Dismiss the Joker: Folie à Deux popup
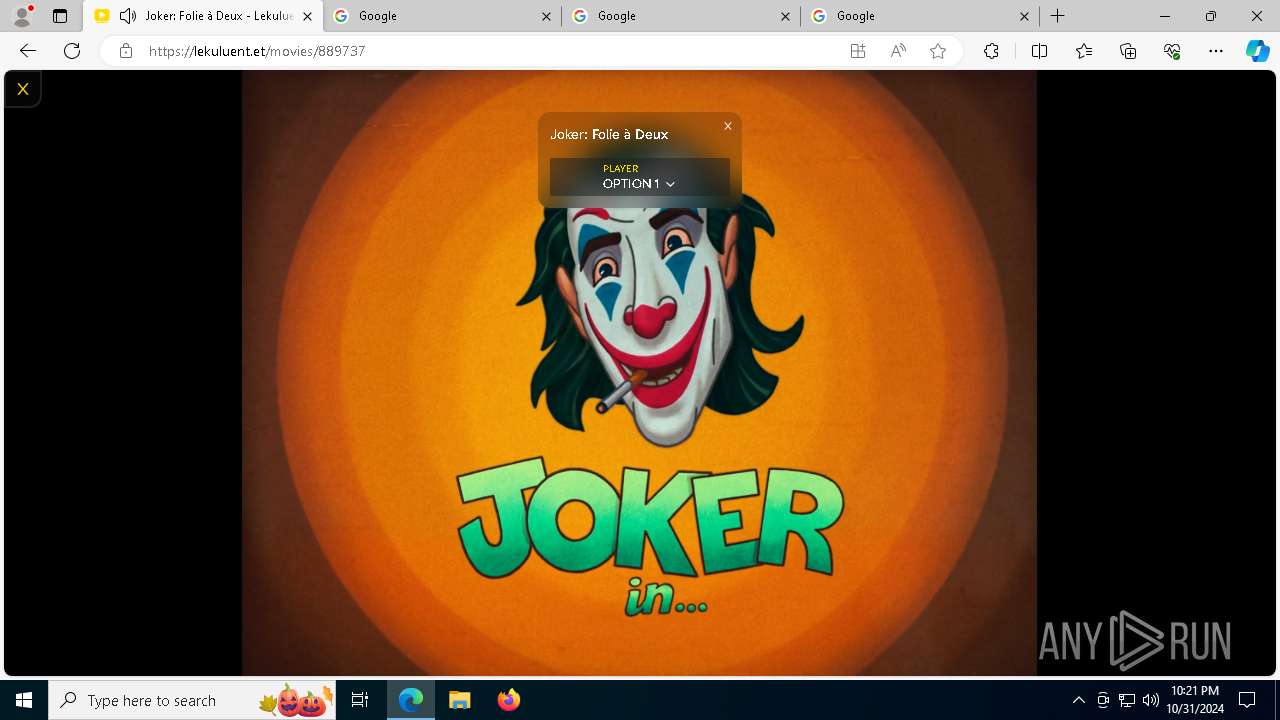 coord(728,126)
